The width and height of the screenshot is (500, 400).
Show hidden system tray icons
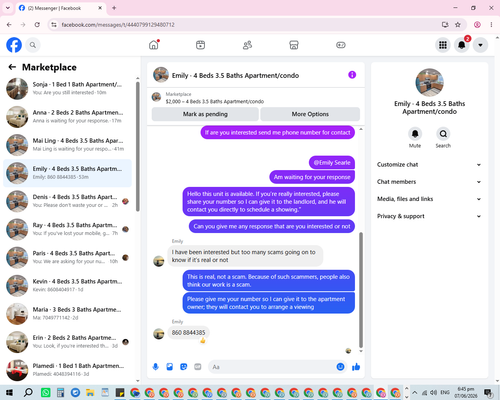tap(415, 393)
